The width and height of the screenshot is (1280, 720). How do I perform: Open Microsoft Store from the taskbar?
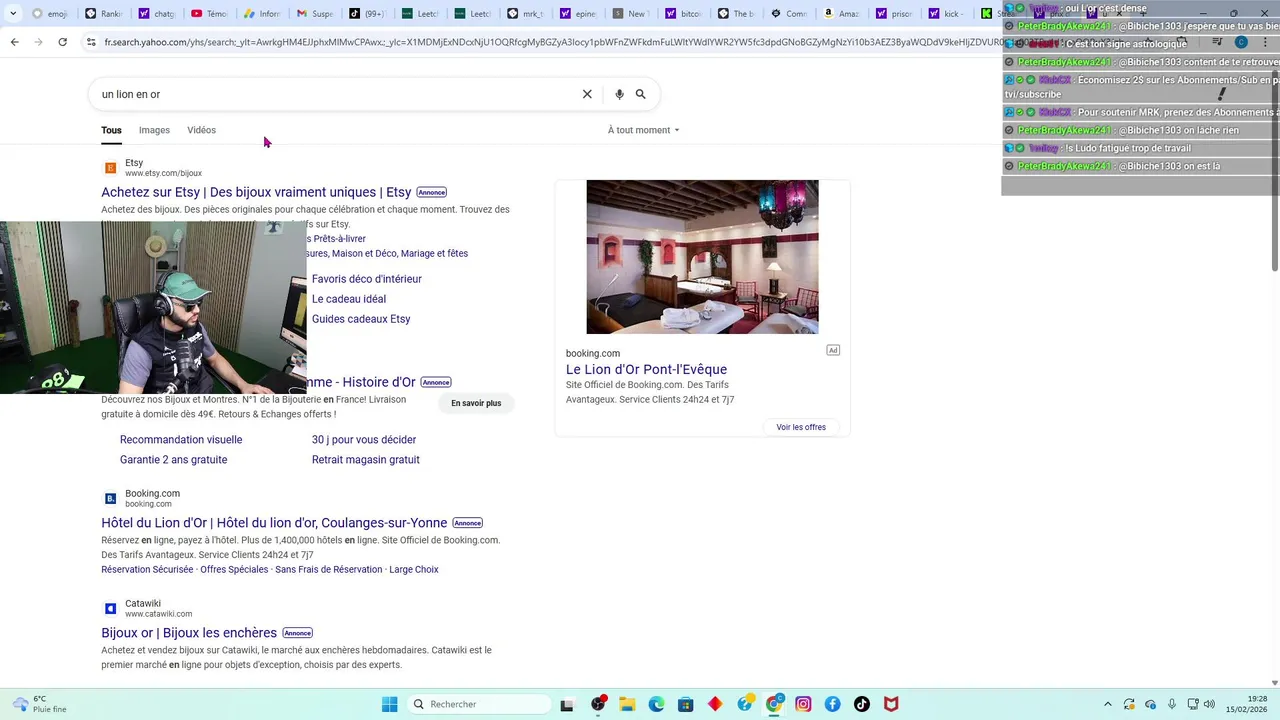point(685,704)
